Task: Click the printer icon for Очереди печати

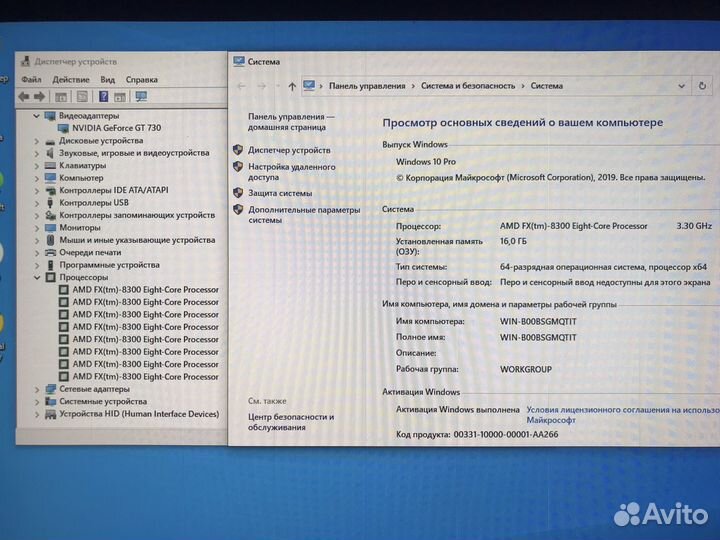Action: (51, 253)
